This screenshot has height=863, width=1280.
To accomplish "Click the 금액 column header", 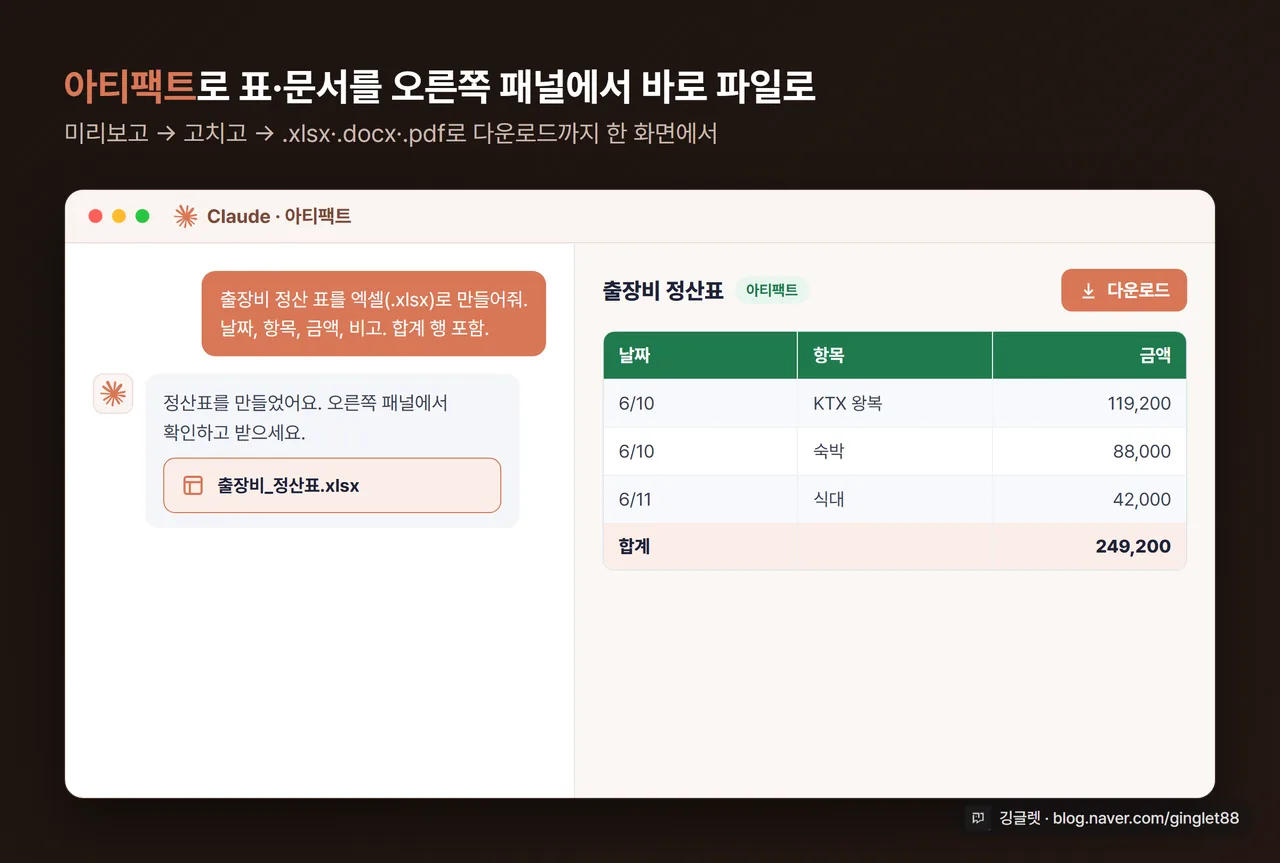I will (x=1090, y=355).
